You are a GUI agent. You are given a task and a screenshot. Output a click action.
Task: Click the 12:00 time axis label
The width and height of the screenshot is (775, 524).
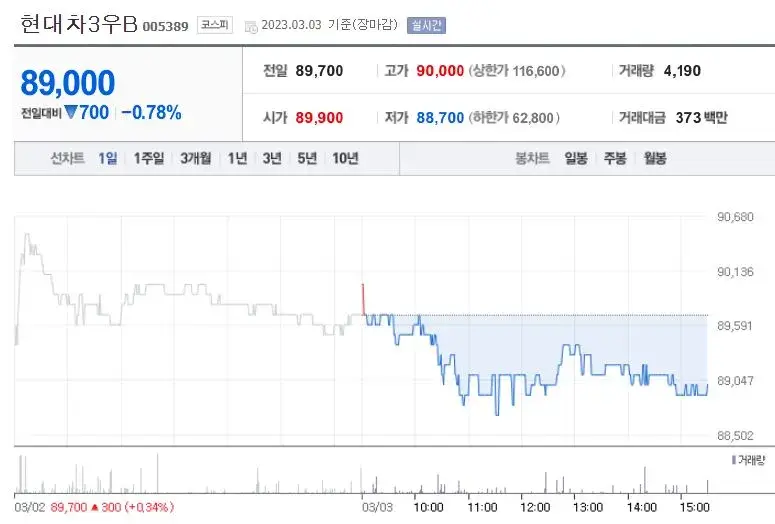[535, 507]
